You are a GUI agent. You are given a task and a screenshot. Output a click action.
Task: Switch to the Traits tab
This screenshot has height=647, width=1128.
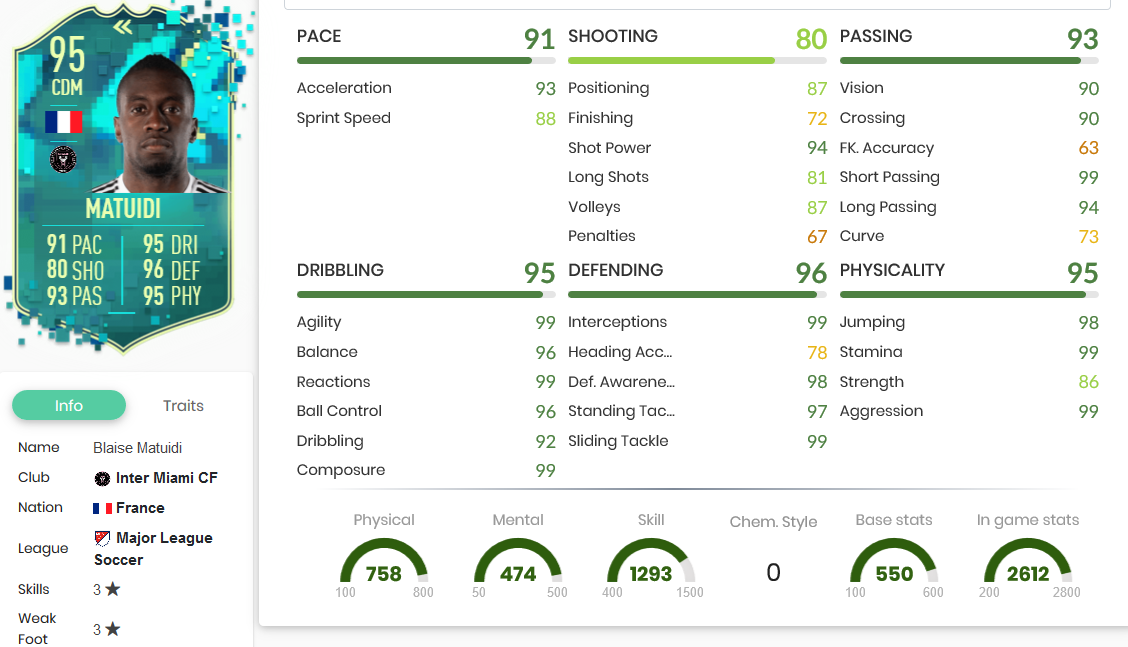(183, 405)
